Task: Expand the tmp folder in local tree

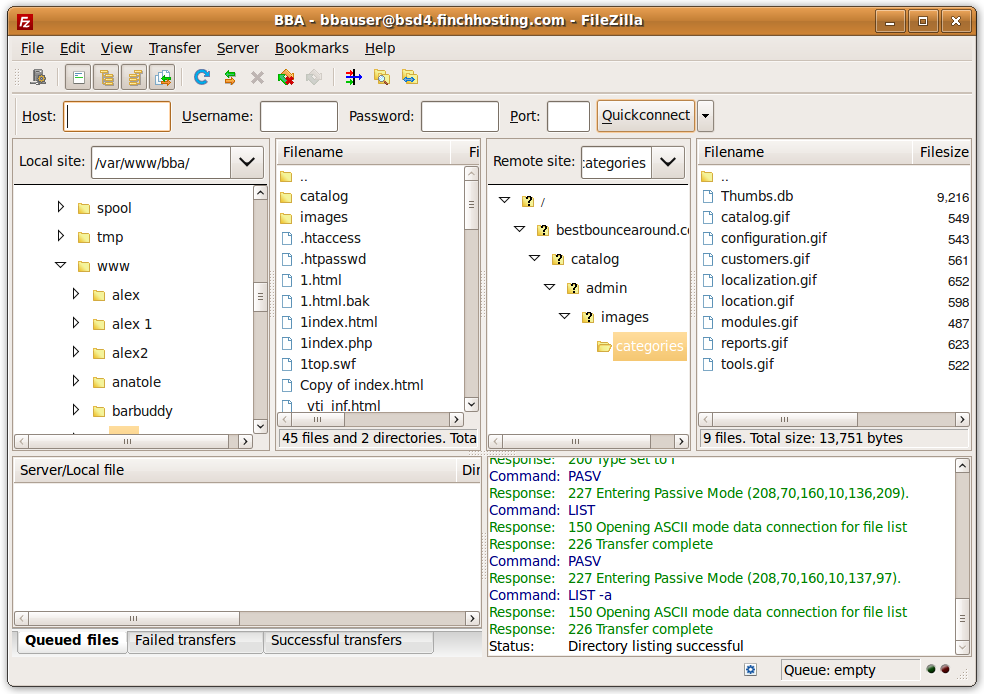Action: pos(60,236)
